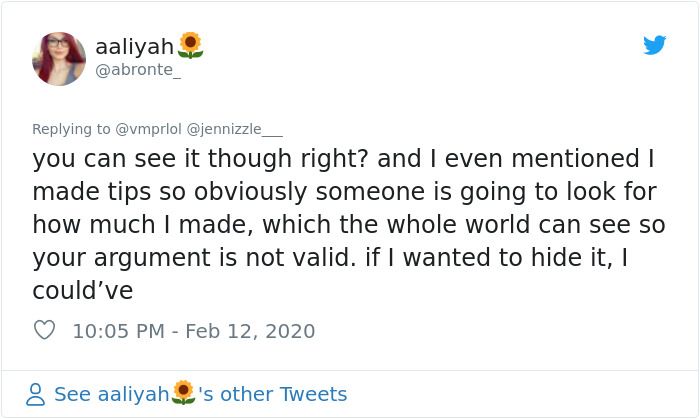Click tweet line starting 'how much I made'

tap(349, 224)
